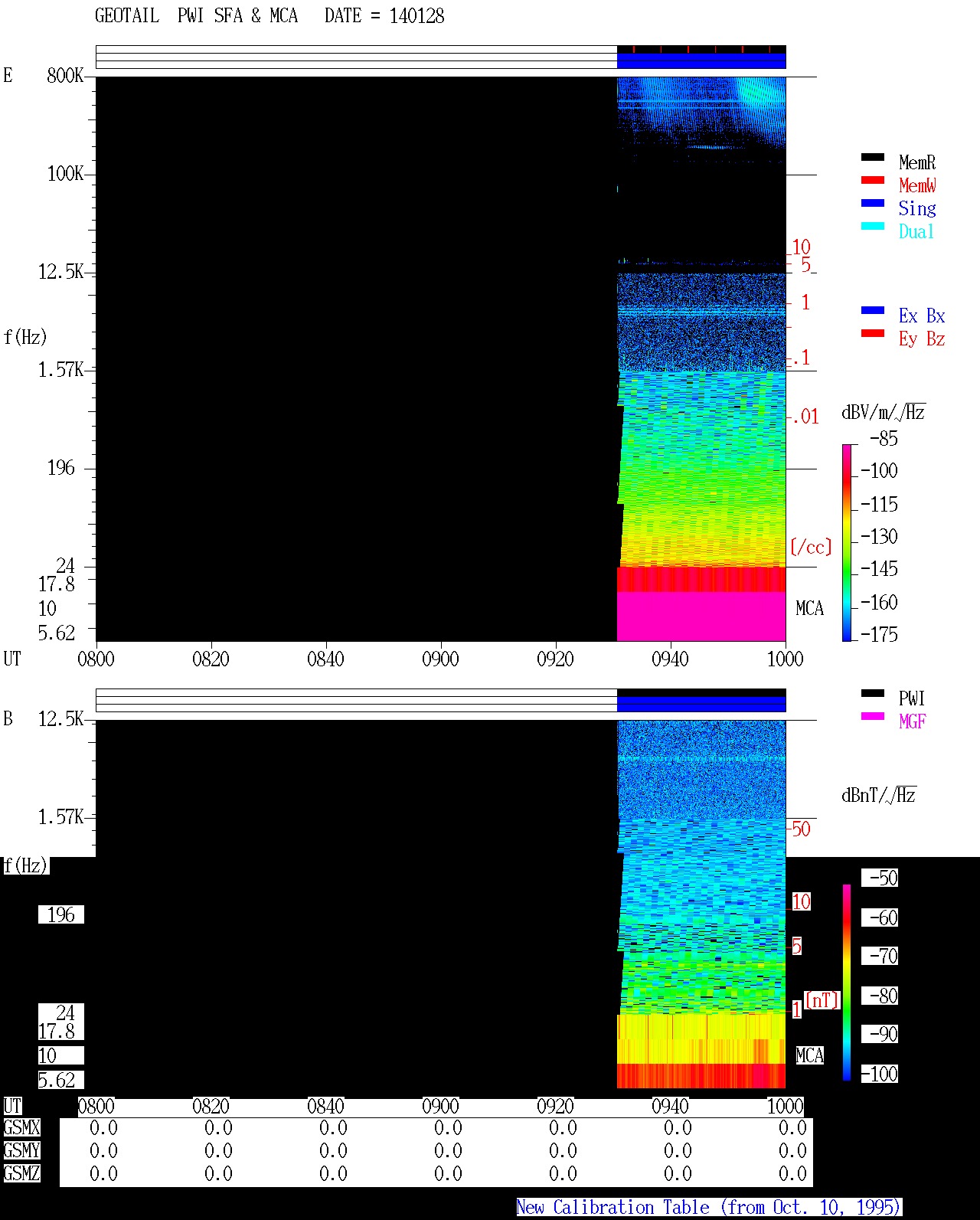Click the 0900 tick on E panel time axis
The image size is (980, 1220).
click(440, 659)
